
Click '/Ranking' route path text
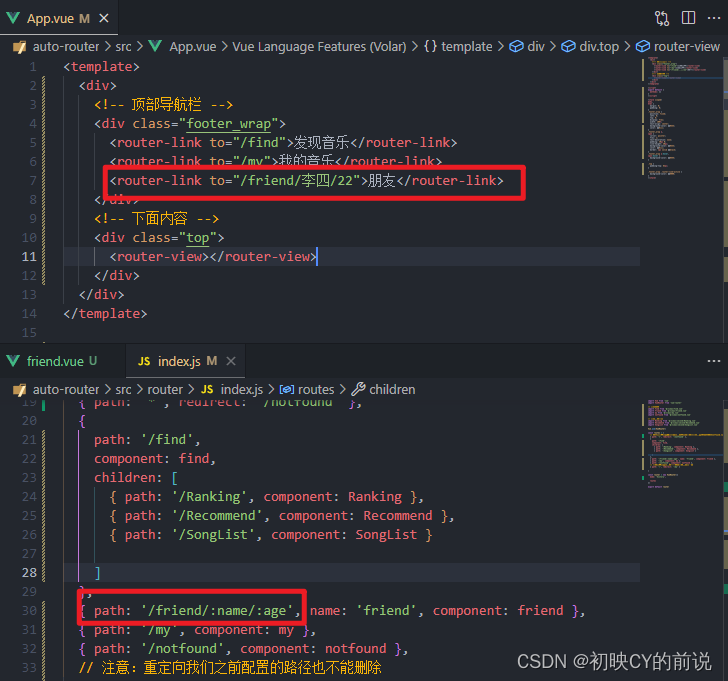click(x=209, y=497)
